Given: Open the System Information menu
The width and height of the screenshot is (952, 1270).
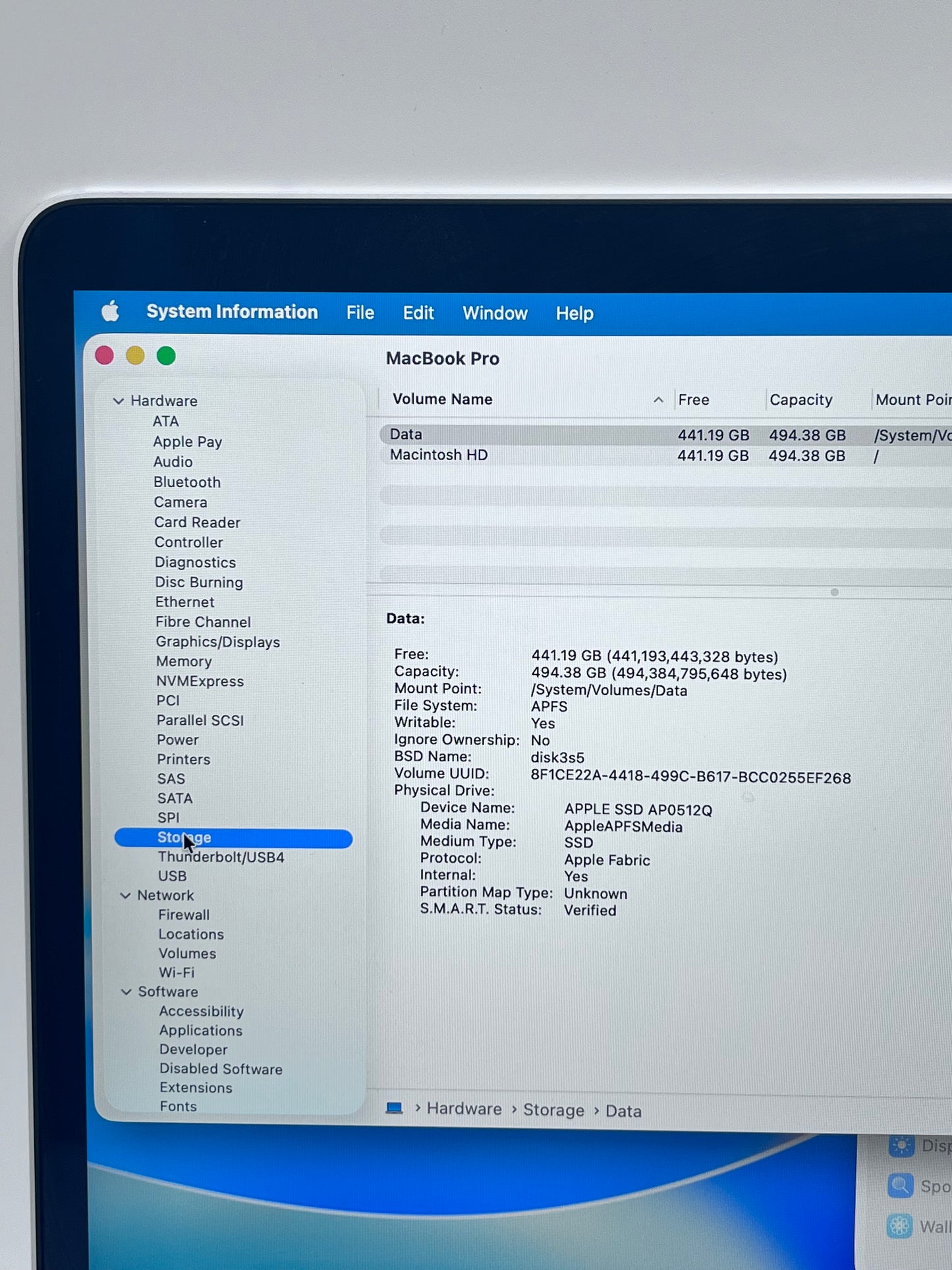Looking at the screenshot, I should click(232, 312).
